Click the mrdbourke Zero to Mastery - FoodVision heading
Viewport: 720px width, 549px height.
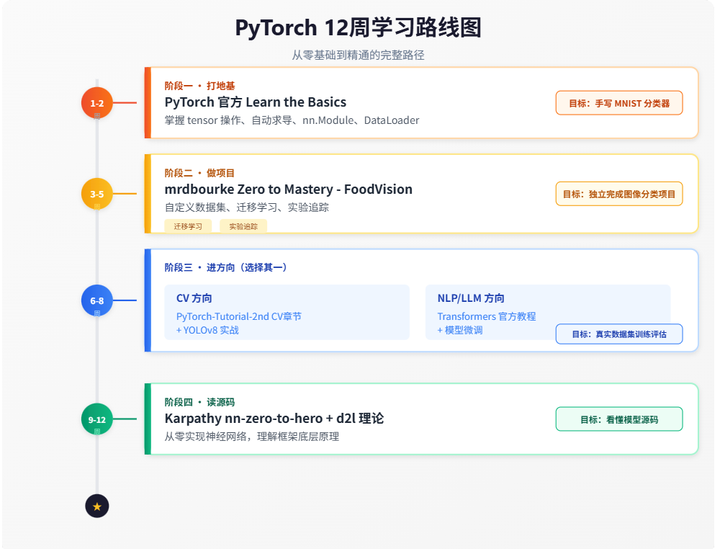[x=288, y=189]
